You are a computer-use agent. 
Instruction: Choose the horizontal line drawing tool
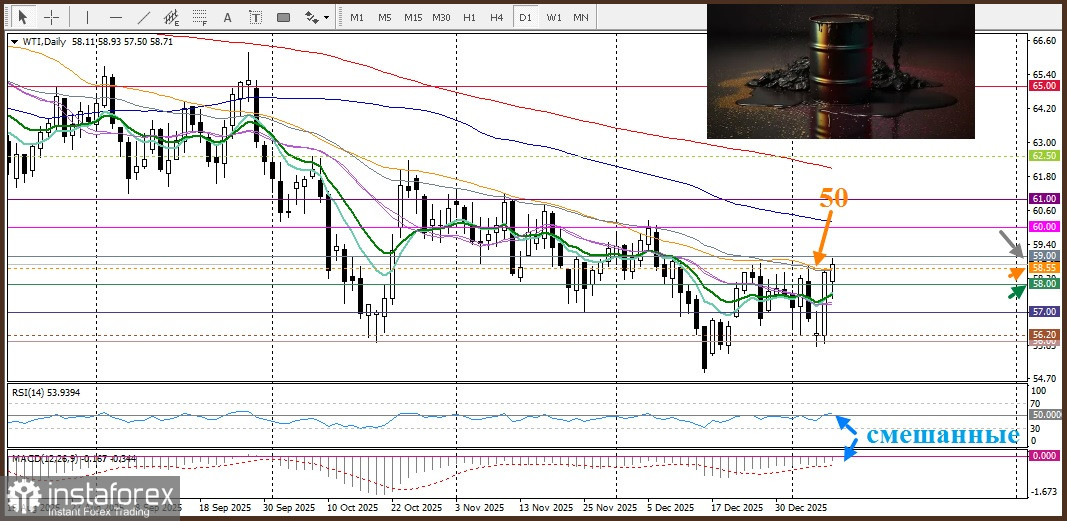[114, 16]
